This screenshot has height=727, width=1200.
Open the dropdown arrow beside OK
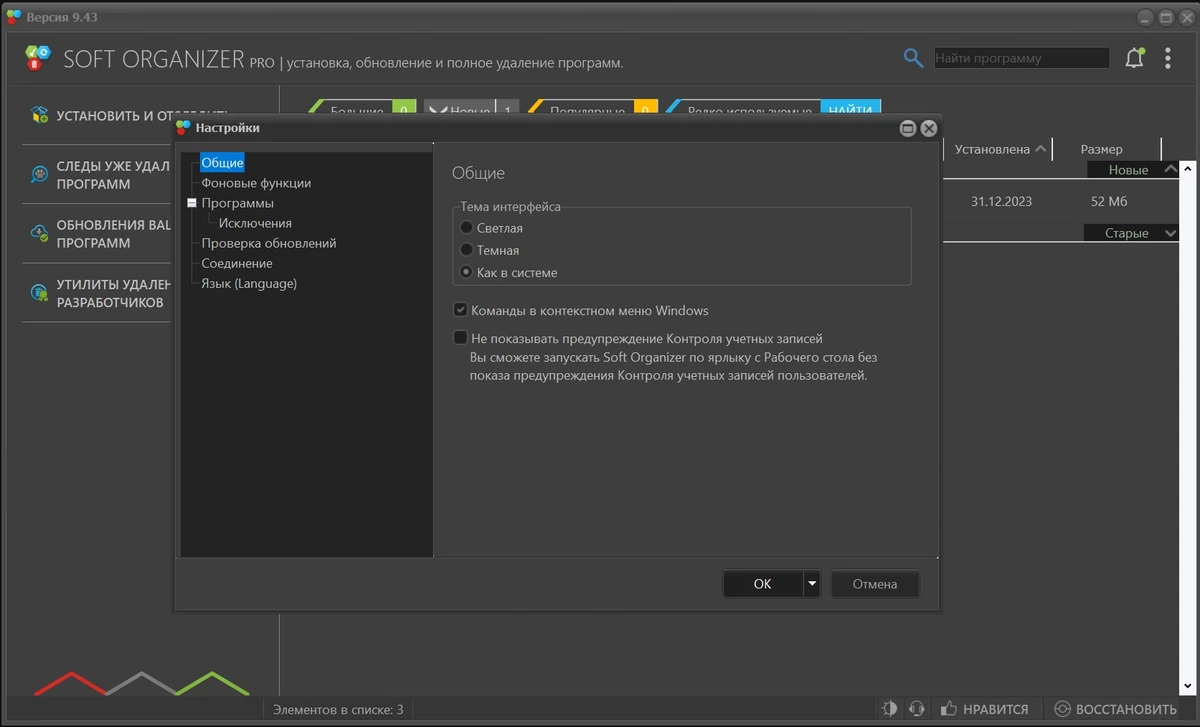tap(812, 584)
